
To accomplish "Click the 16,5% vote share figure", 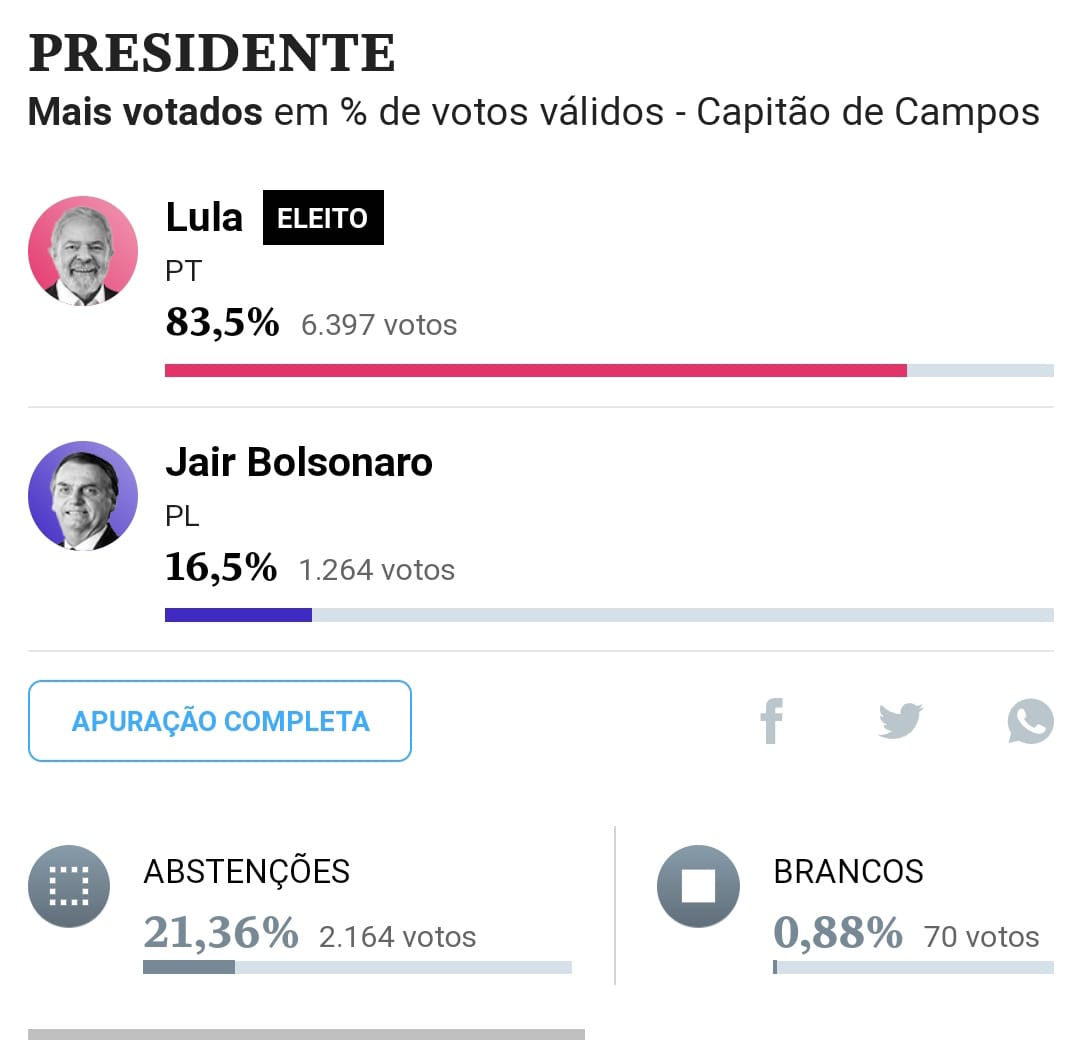I will (221, 567).
